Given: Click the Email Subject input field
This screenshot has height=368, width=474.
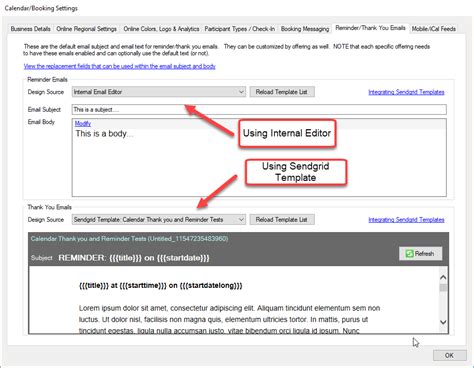Looking at the screenshot, I should (x=259, y=109).
